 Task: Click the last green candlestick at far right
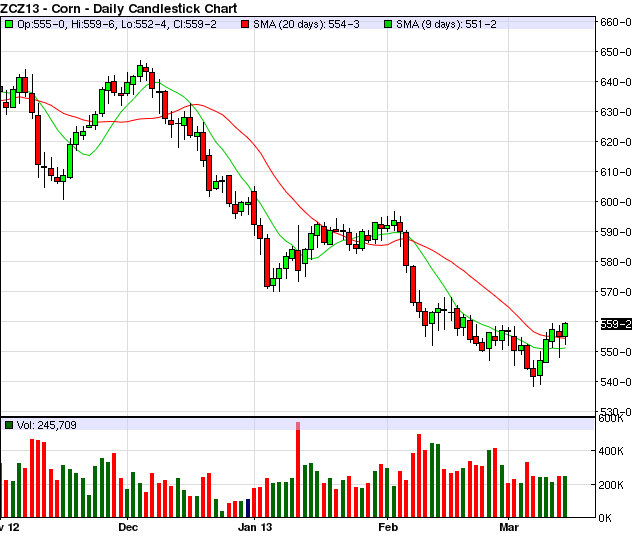pyautogui.click(x=565, y=330)
